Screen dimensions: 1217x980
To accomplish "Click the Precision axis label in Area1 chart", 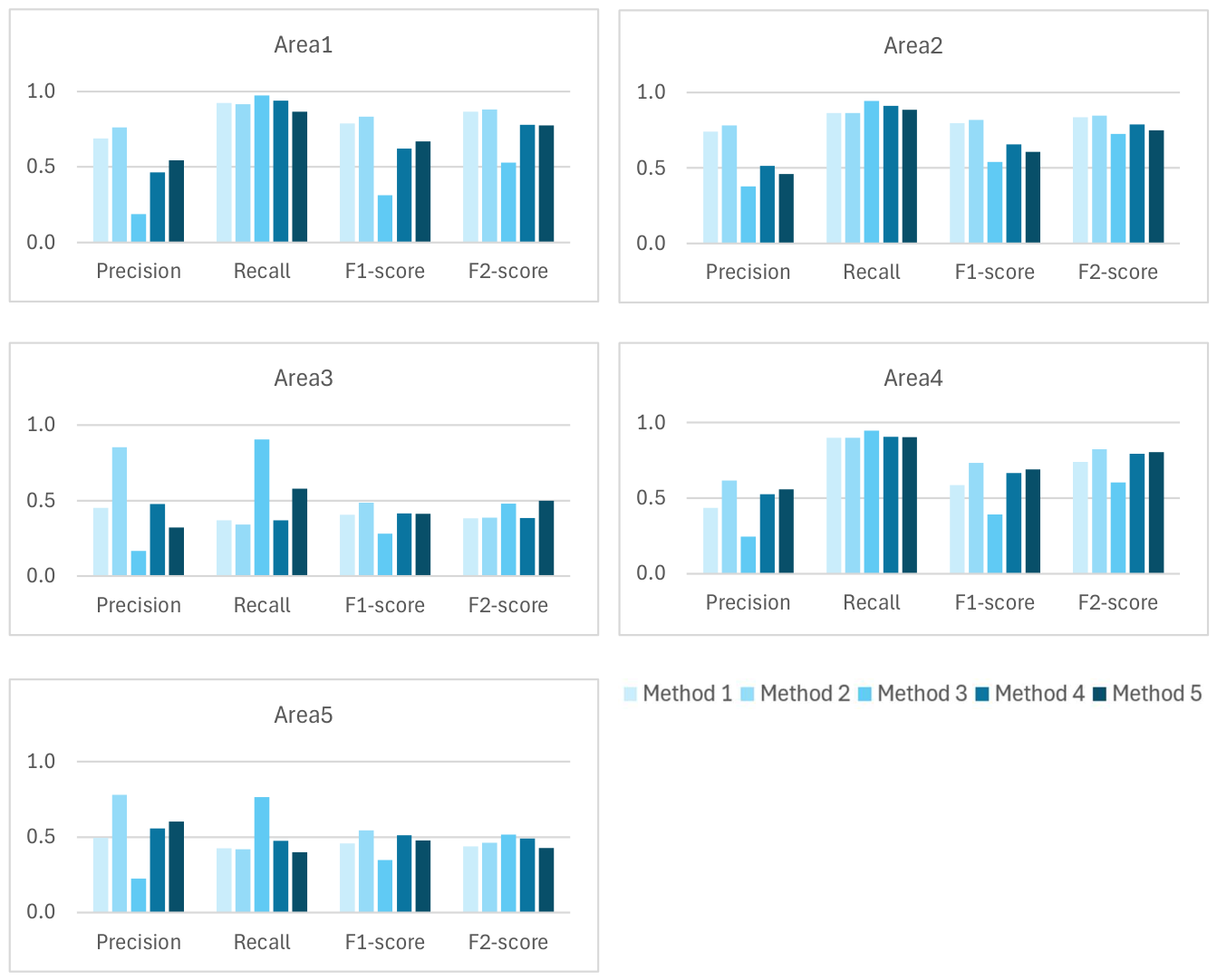I will [x=139, y=272].
